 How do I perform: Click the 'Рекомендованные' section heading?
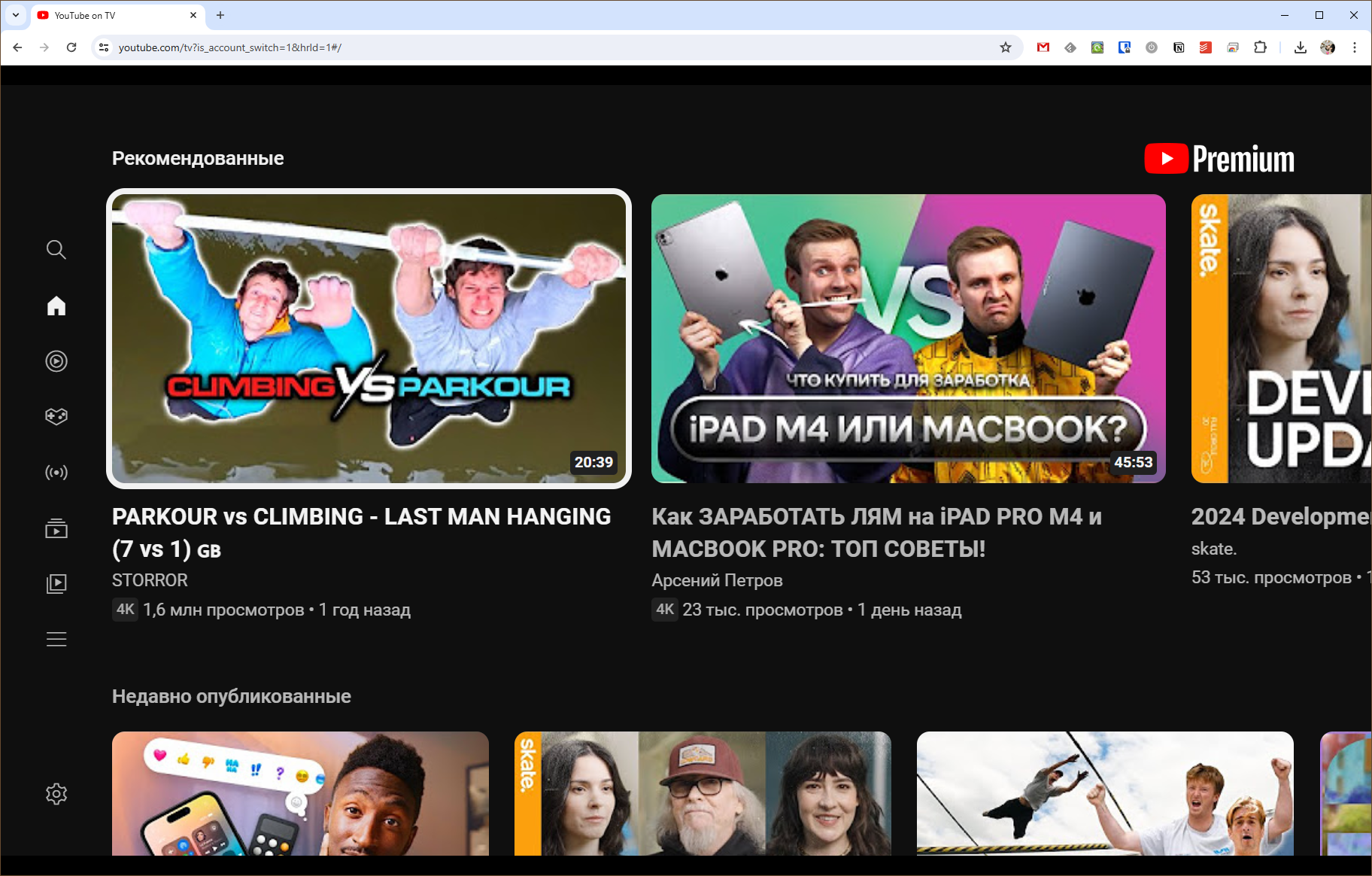(198, 158)
